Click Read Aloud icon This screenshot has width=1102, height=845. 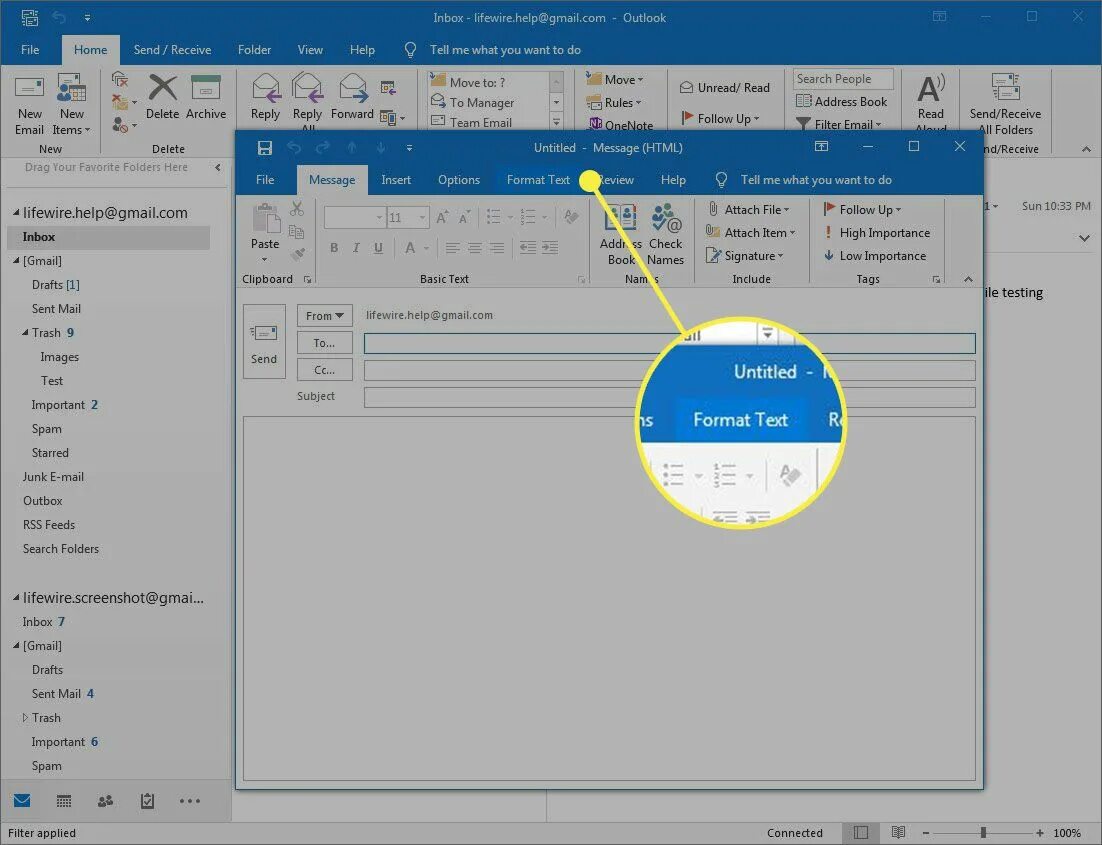(x=931, y=104)
